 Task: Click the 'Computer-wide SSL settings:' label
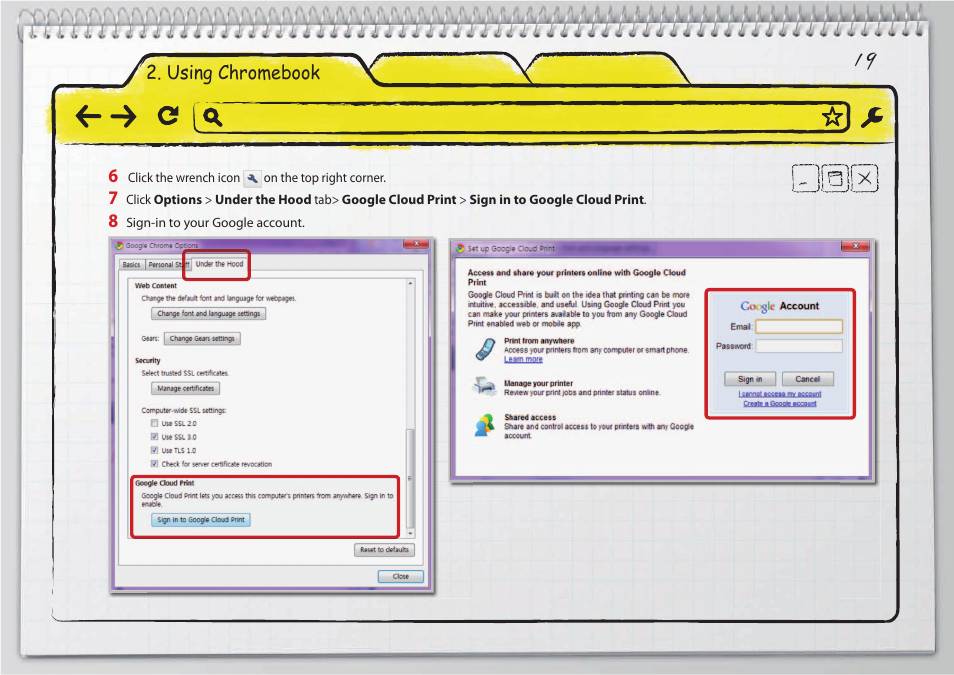click(184, 410)
